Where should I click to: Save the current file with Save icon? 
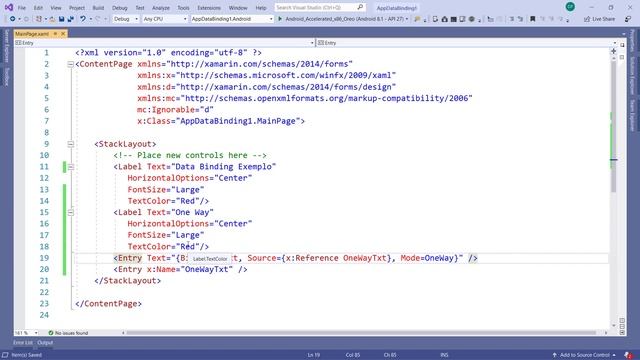tap(61, 19)
